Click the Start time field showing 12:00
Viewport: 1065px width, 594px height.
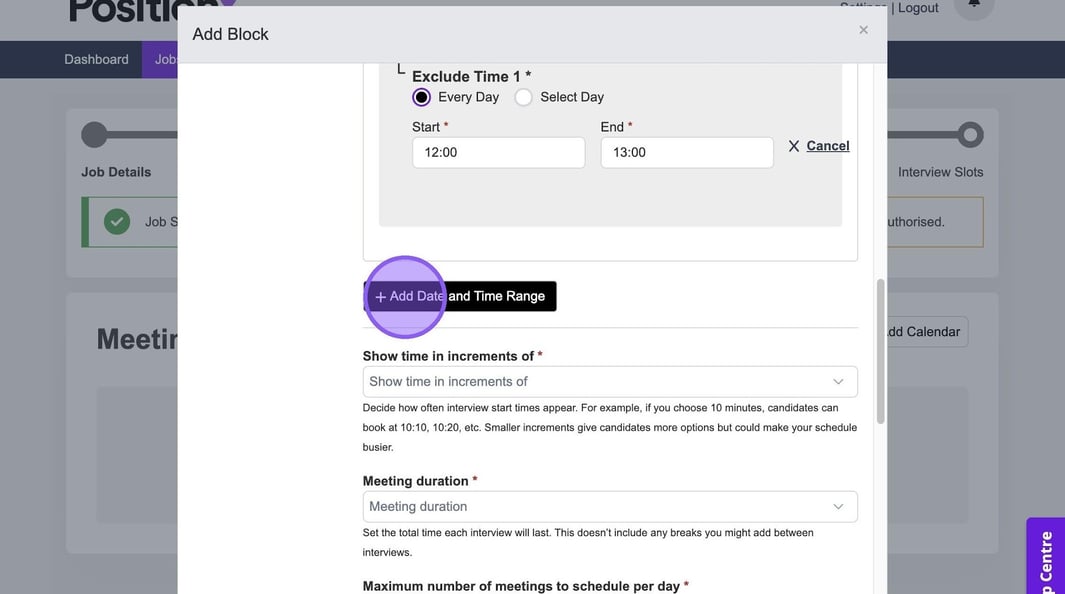(498, 153)
